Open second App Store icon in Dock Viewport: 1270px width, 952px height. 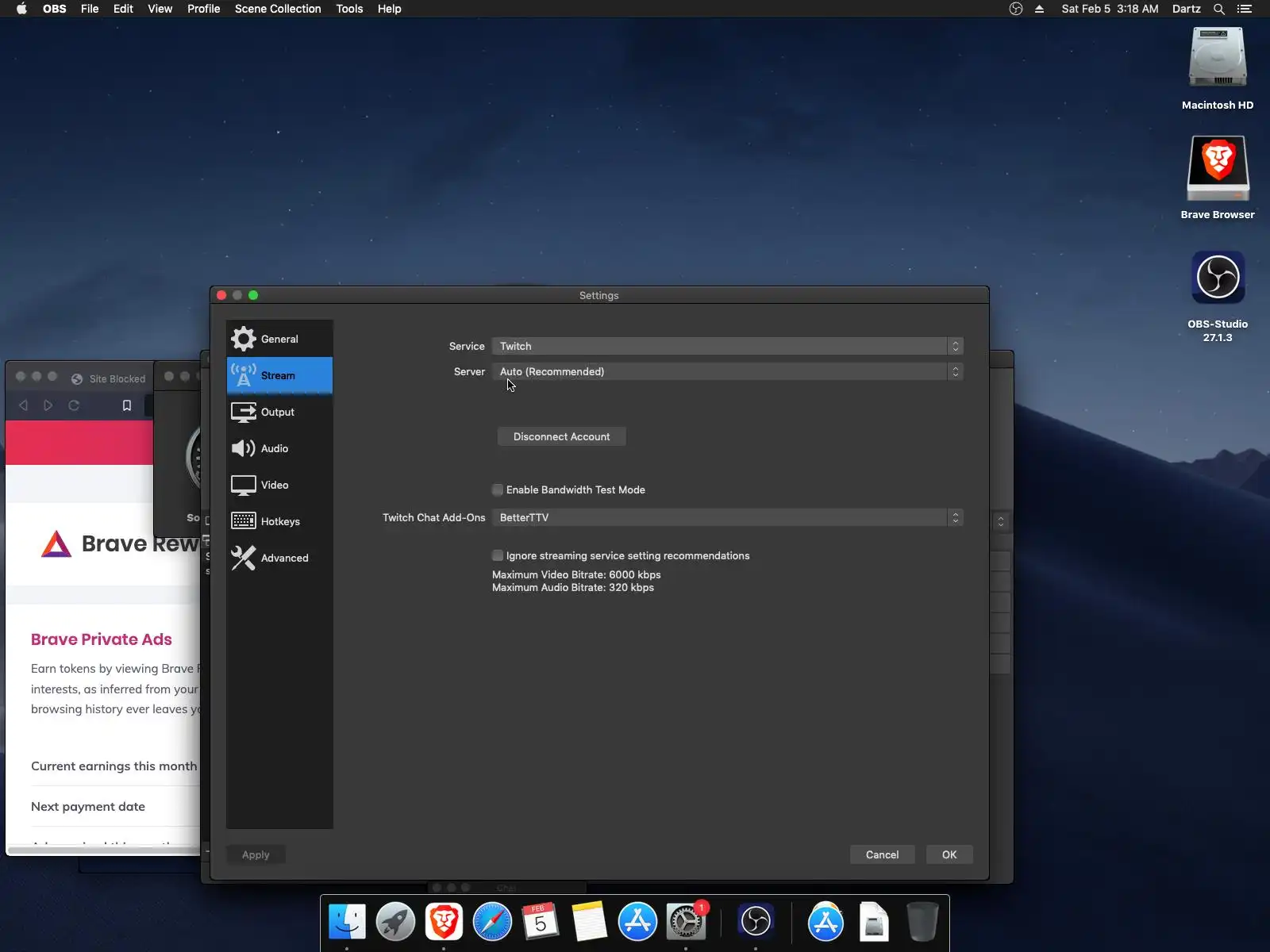point(825,922)
